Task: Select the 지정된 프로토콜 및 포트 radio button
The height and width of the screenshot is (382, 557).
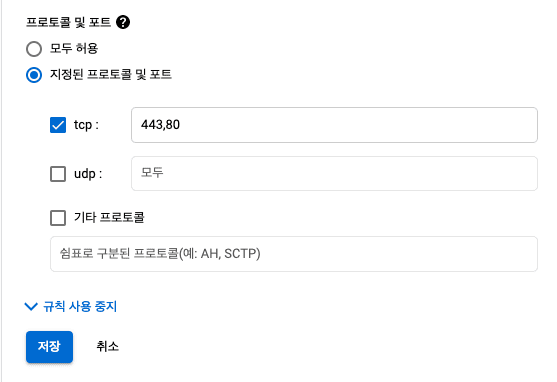Action: (34, 75)
